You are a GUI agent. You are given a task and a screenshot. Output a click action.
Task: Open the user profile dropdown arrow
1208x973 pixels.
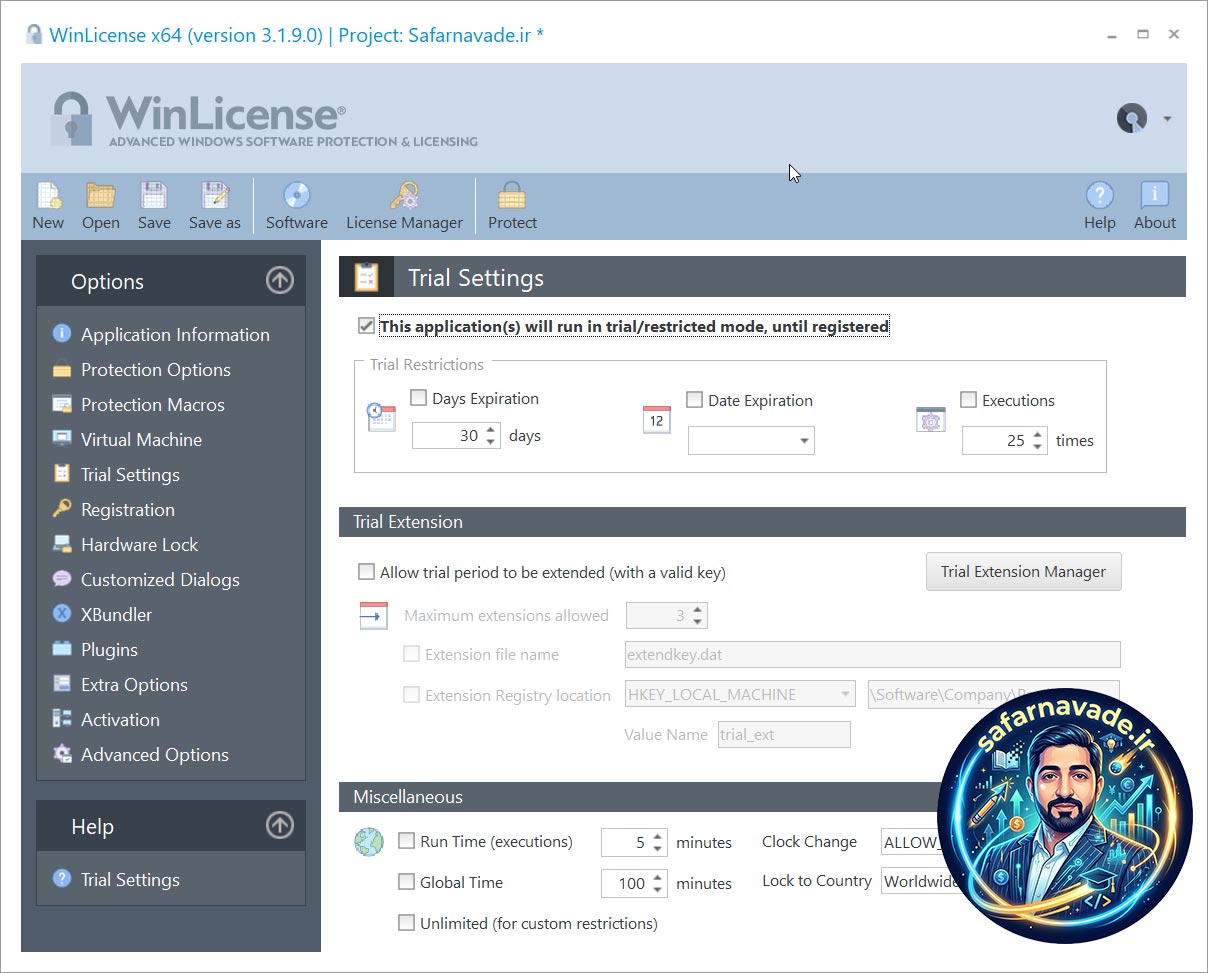[1167, 119]
